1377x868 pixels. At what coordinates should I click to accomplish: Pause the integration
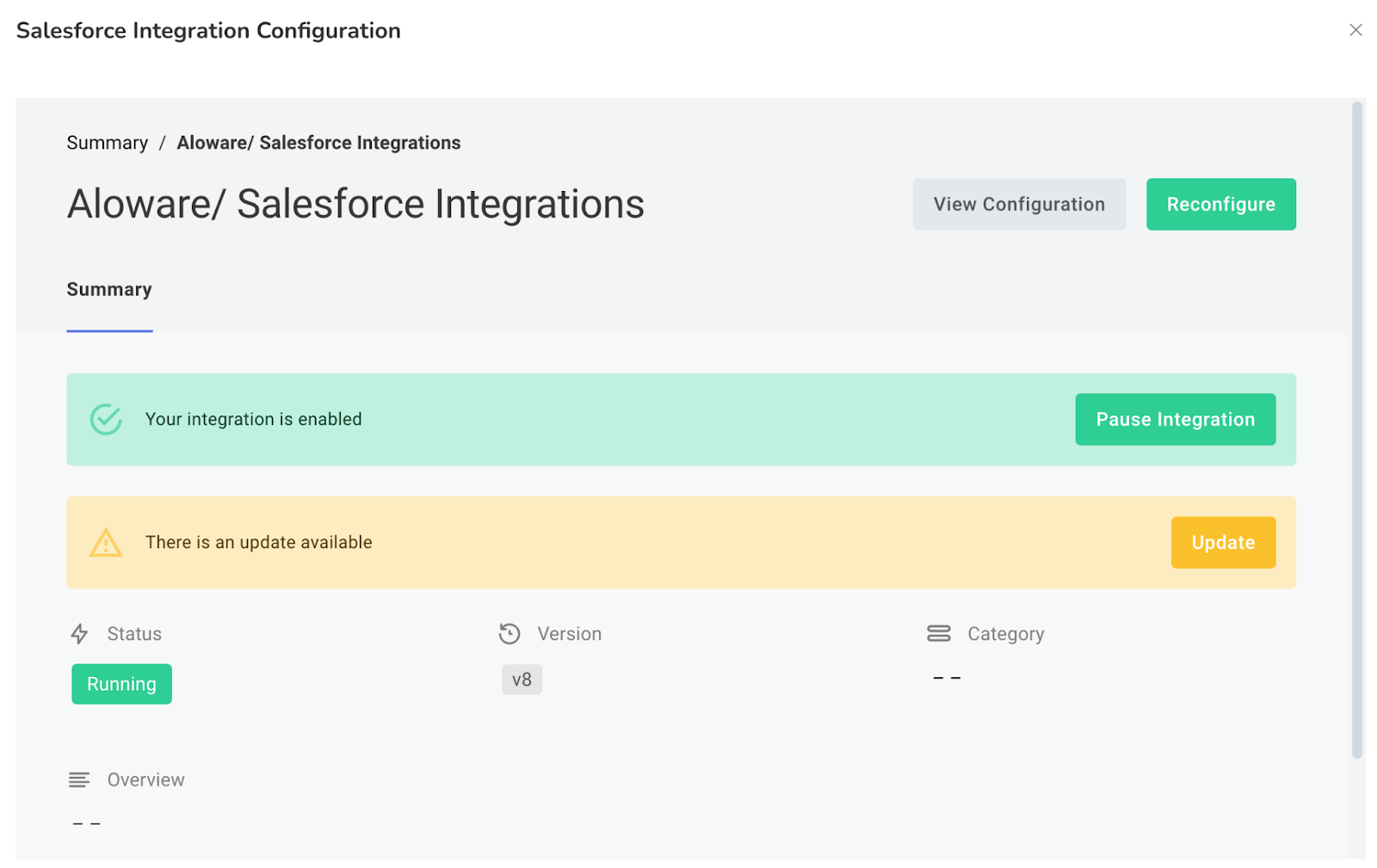1175,419
